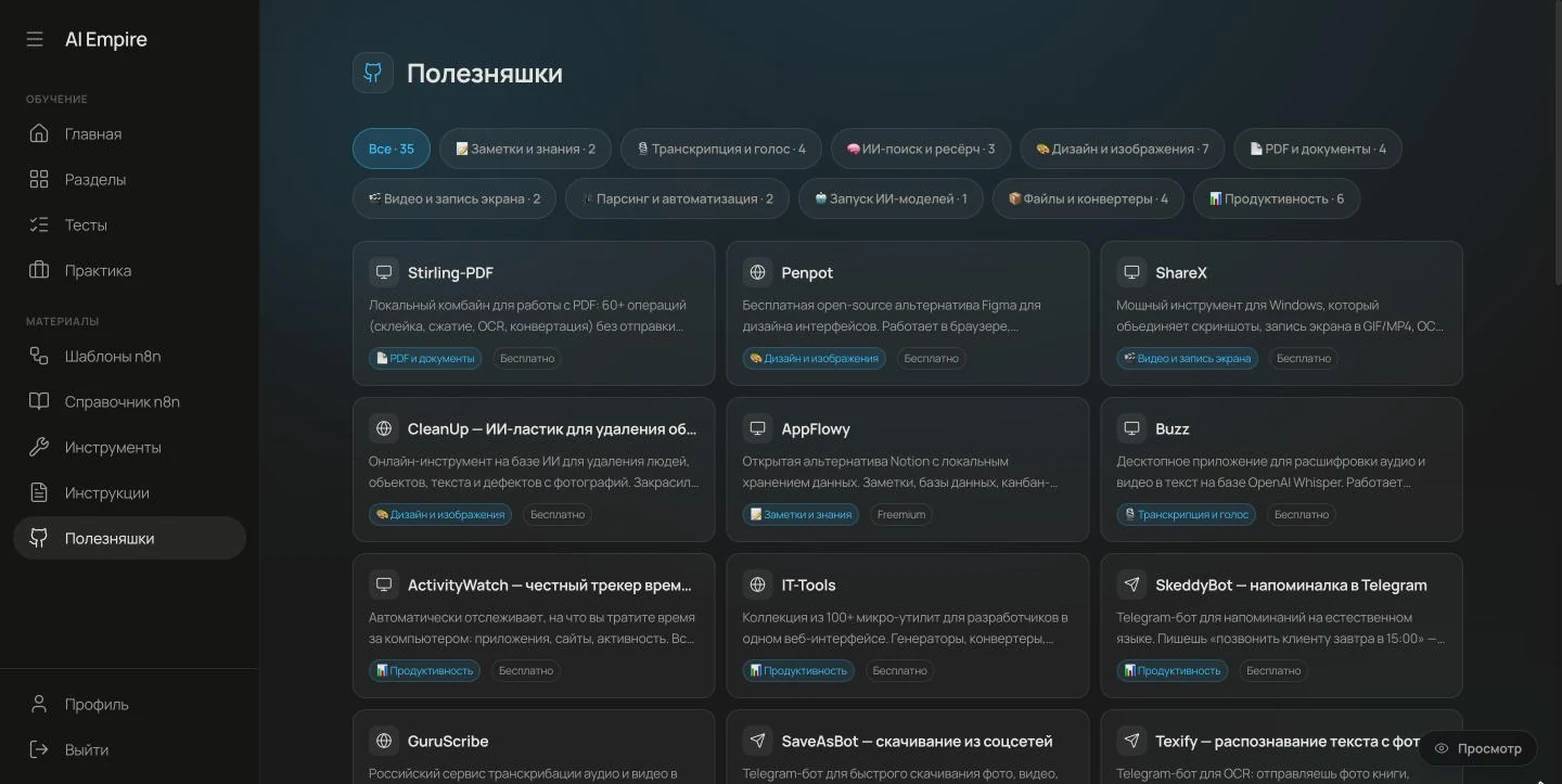Click the monitor icon on AppFlowy card
The width and height of the screenshot is (1562, 784).
tap(757, 429)
